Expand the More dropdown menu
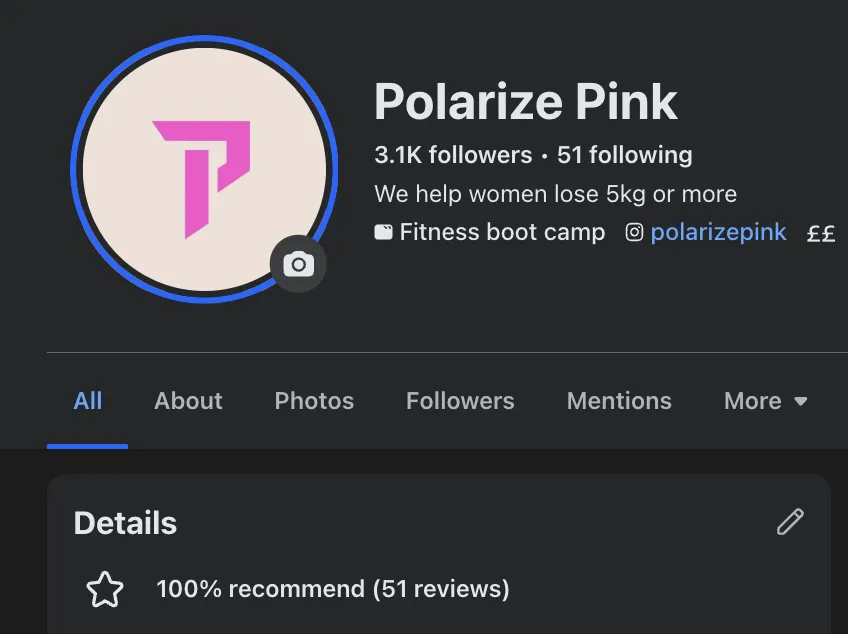The image size is (848, 634). tap(765, 401)
